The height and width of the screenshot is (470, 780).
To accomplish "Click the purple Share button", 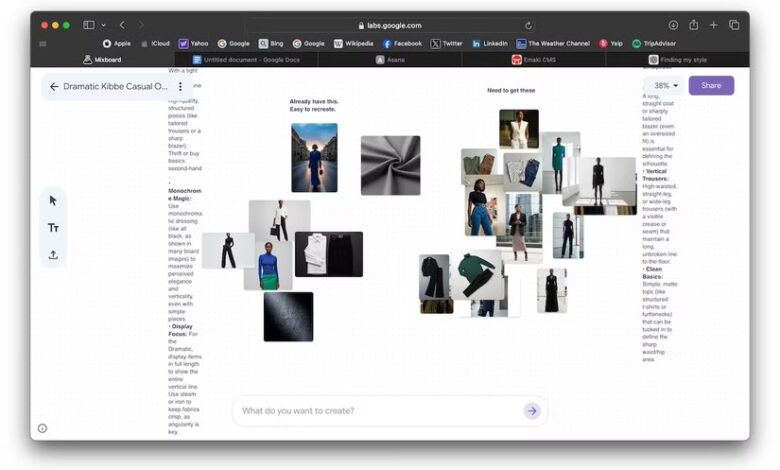I will (x=711, y=86).
